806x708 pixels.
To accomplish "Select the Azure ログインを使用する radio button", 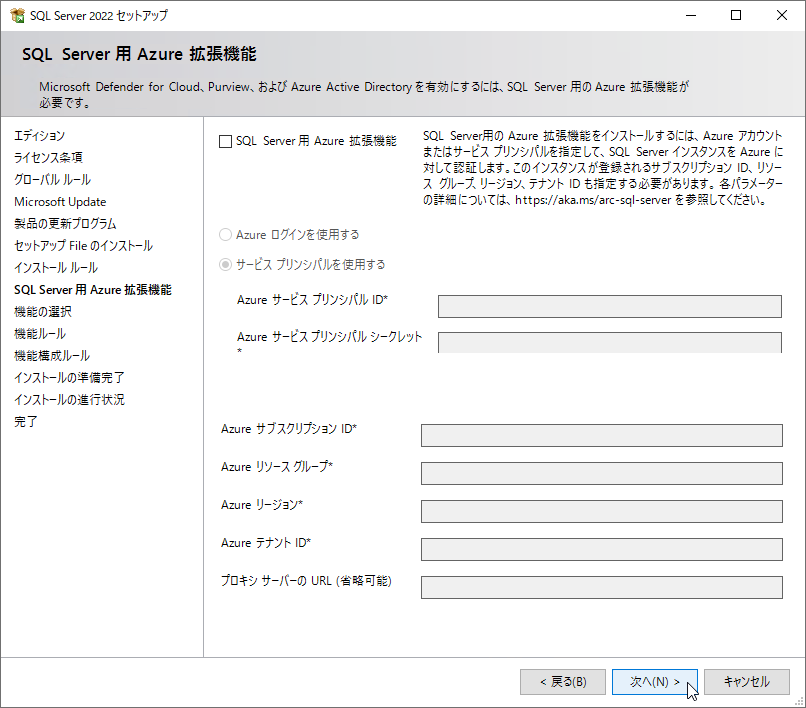I will 225,235.
